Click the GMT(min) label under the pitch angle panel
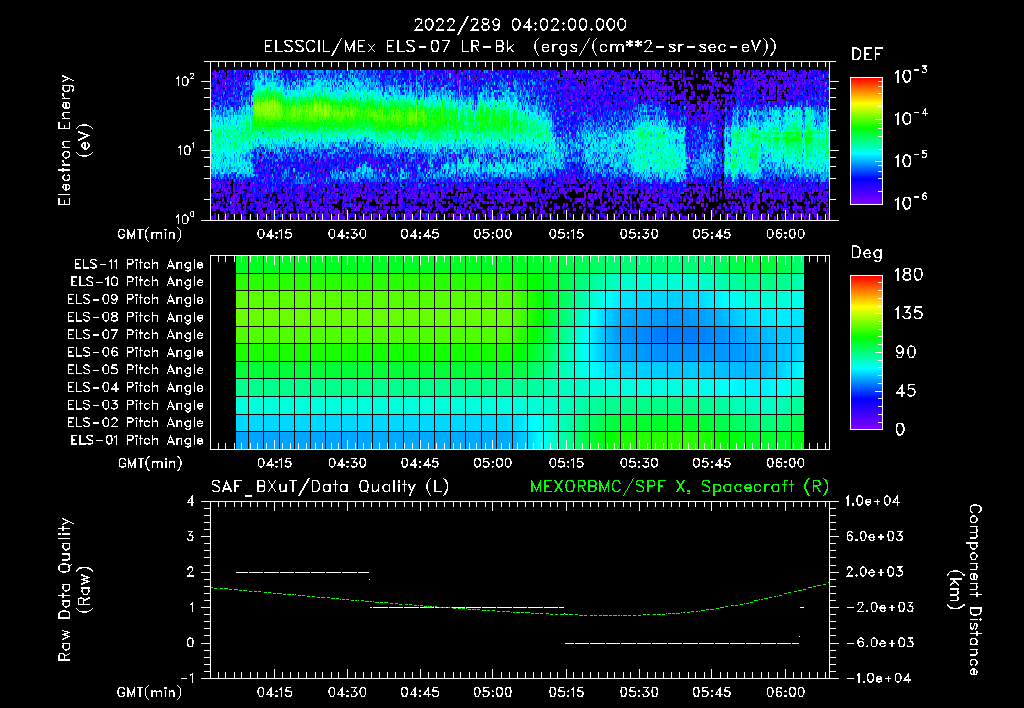This screenshot has width=1024, height=708. tap(150, 464)
